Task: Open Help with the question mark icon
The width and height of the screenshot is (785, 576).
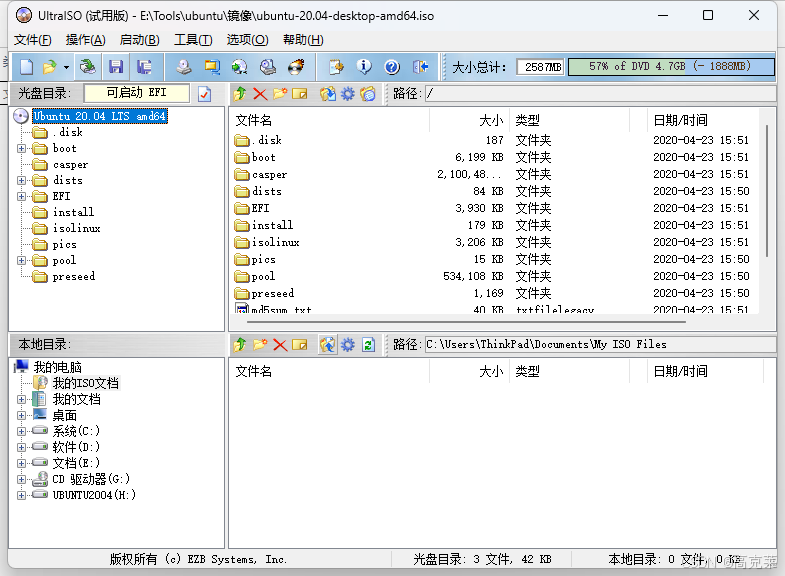Action: click(392, 67)
